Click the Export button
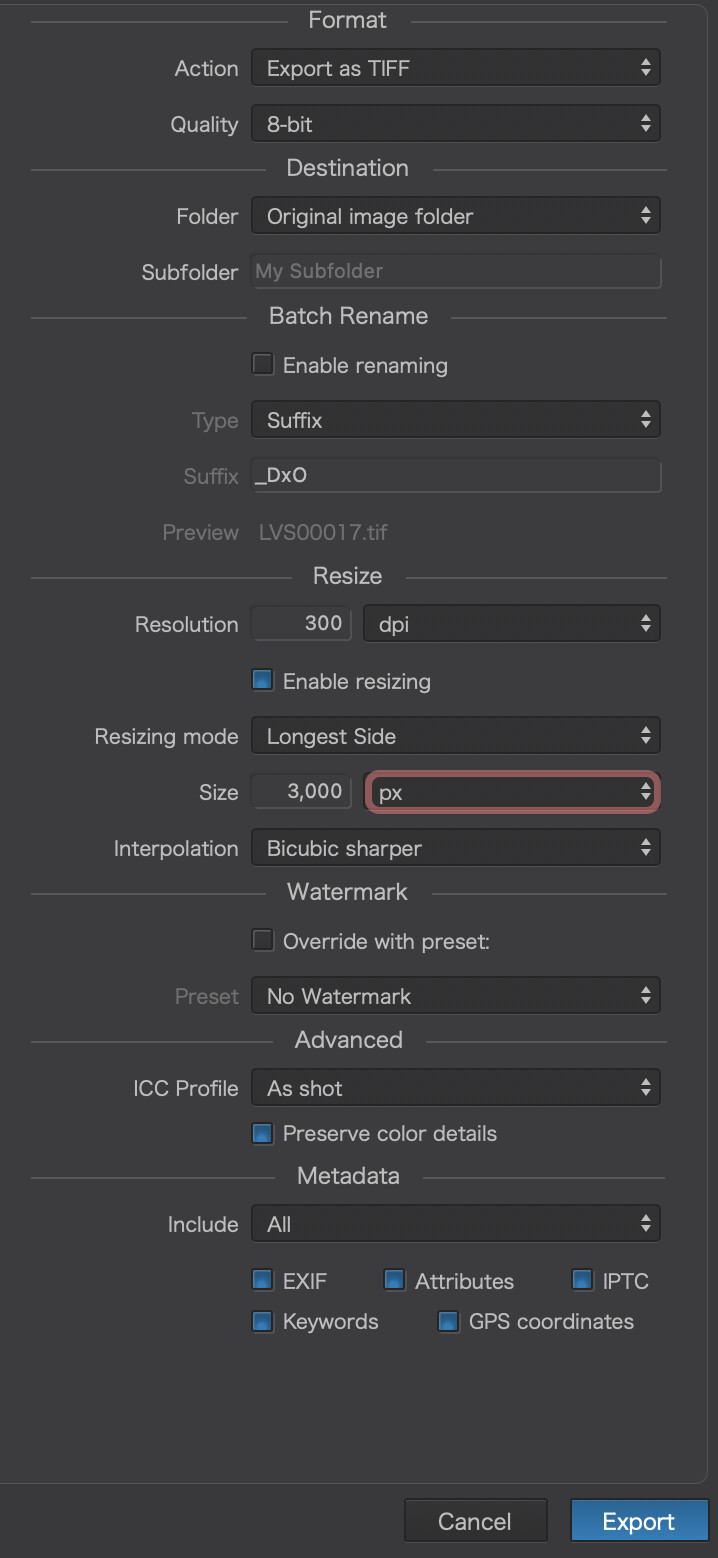The height and width of the screenshot is (1558, 718). (638, 1521)
